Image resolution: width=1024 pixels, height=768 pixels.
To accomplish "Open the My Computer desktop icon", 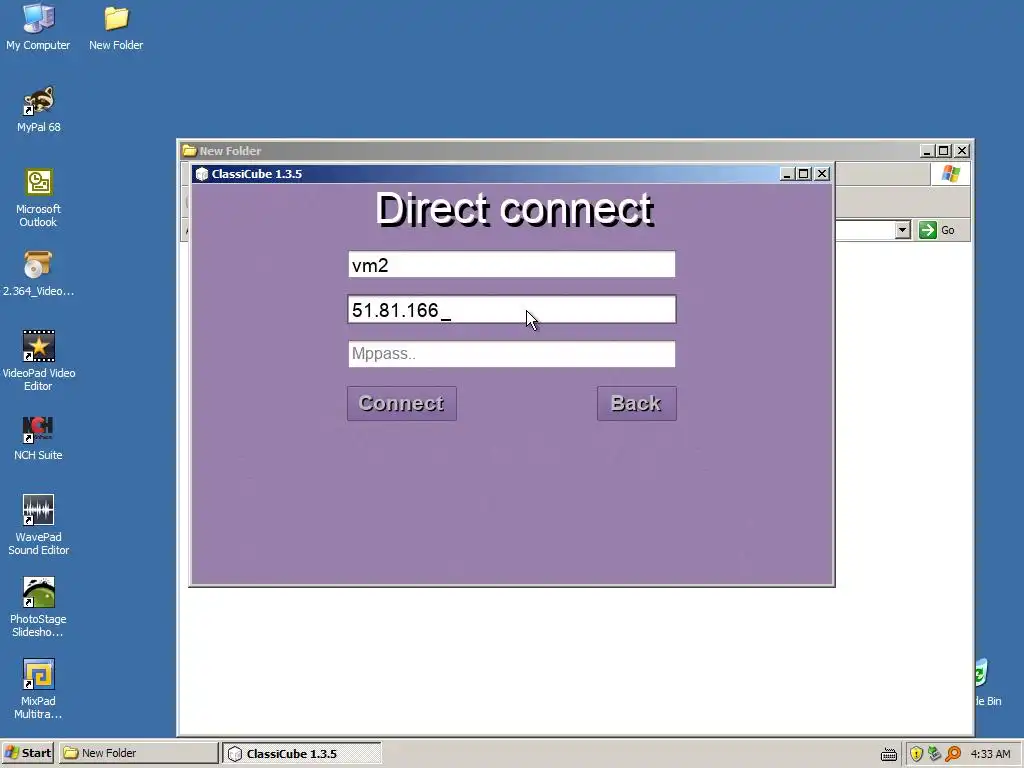I will coord(38,26).
